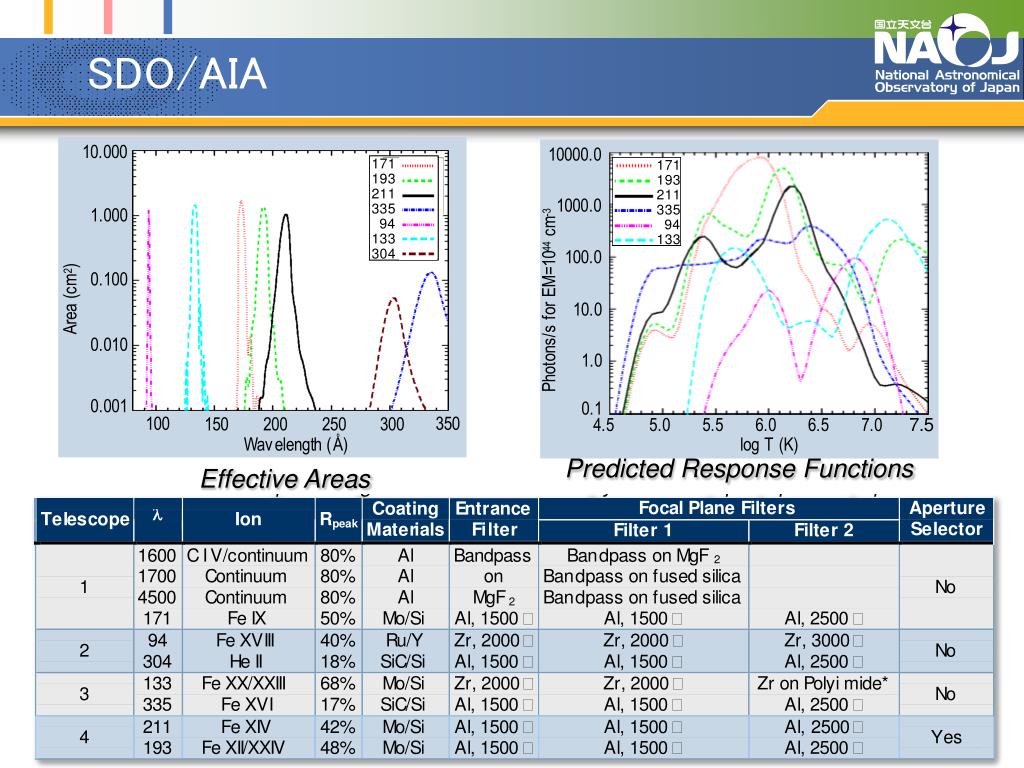Viewport: 1024px width, 768px height.
Task: Click the 'Predicted Response Functions' caption
Action: click(x=740, y=469)
